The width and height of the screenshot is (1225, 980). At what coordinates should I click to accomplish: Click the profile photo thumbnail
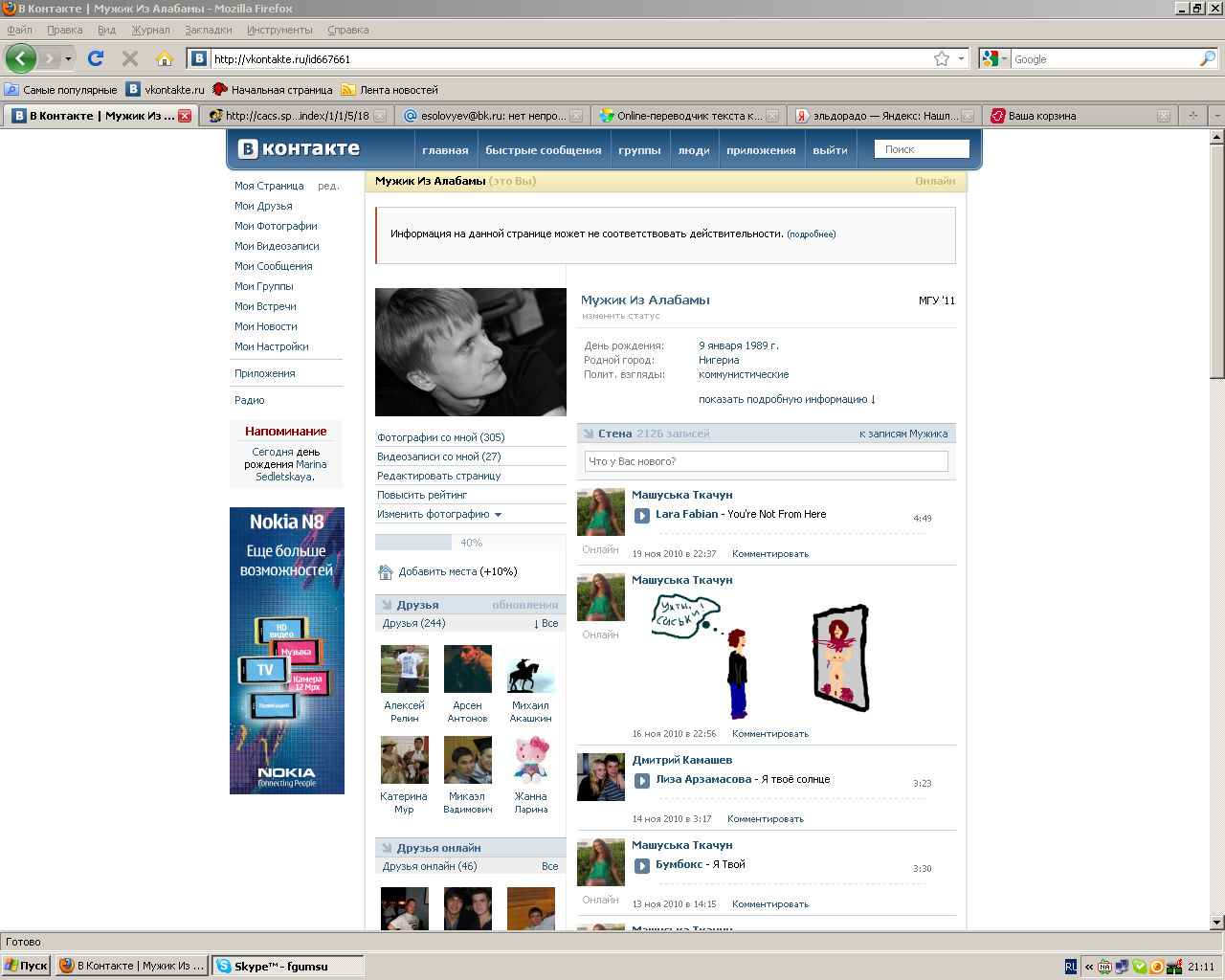click(471, 352)
